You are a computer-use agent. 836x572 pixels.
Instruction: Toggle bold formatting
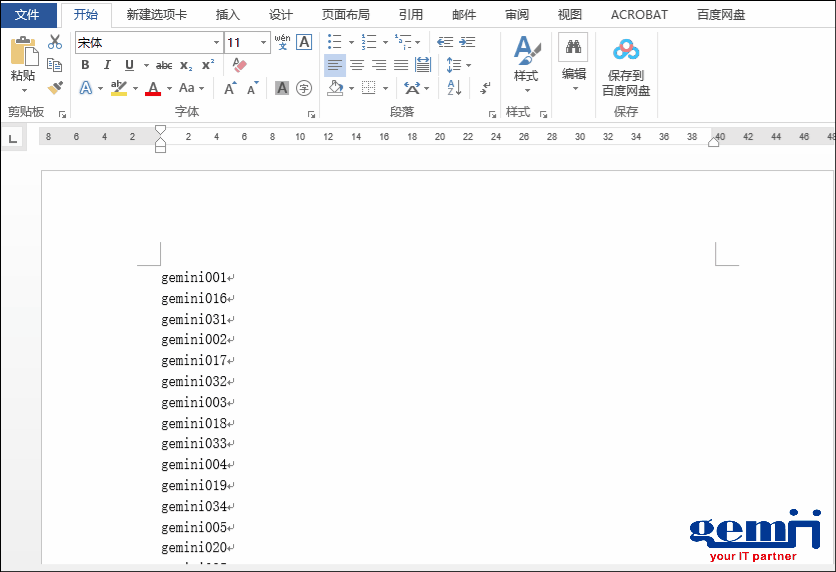(85, 65)
